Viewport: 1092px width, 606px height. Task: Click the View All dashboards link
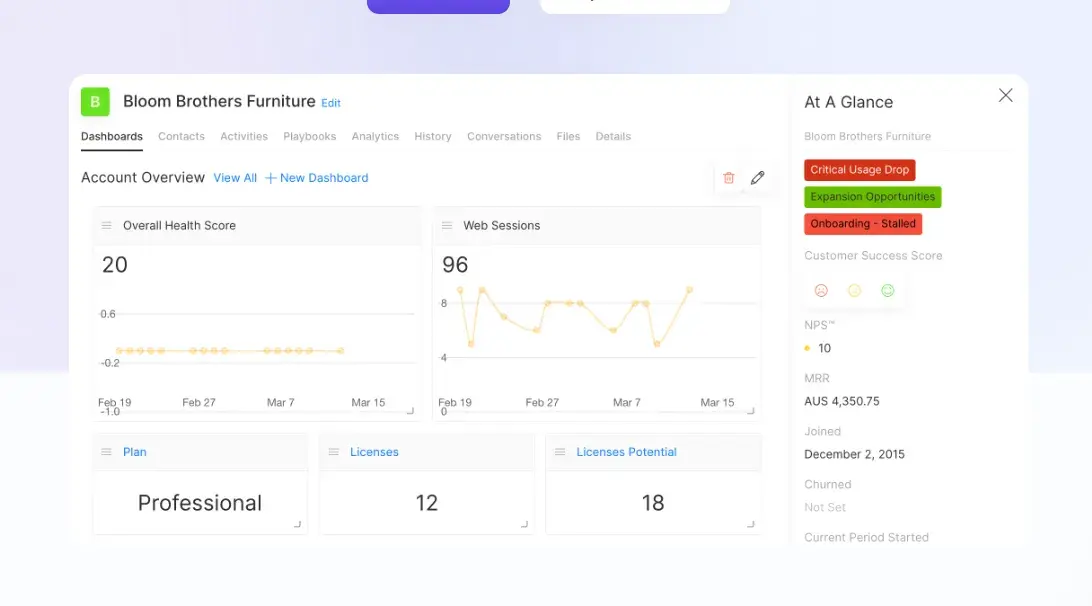pos(235,178)
